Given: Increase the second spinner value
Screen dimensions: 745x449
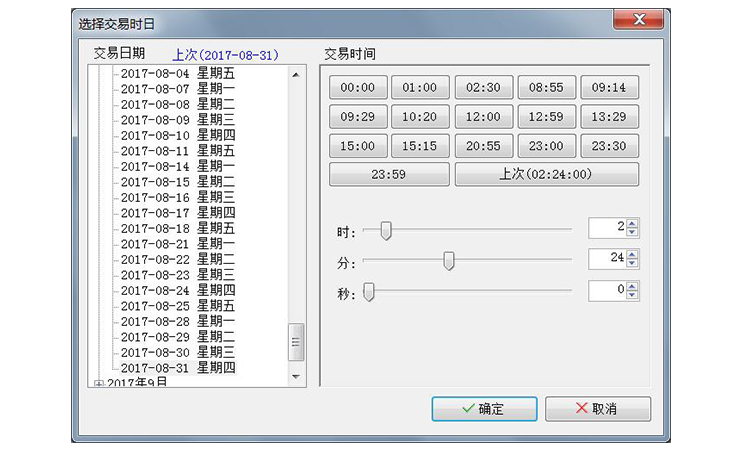Looking at the screenshot, I should [x=632, y=286].
